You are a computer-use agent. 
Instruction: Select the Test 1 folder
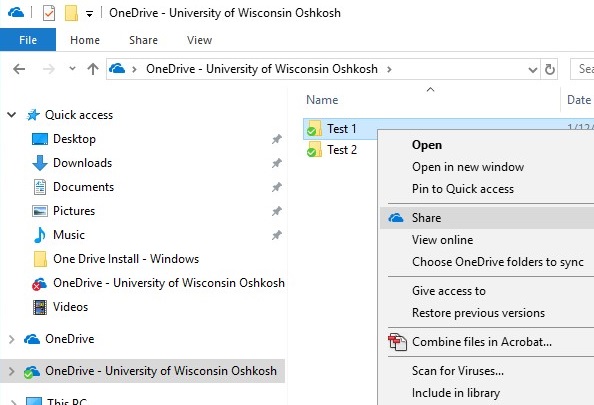point(341,129)
